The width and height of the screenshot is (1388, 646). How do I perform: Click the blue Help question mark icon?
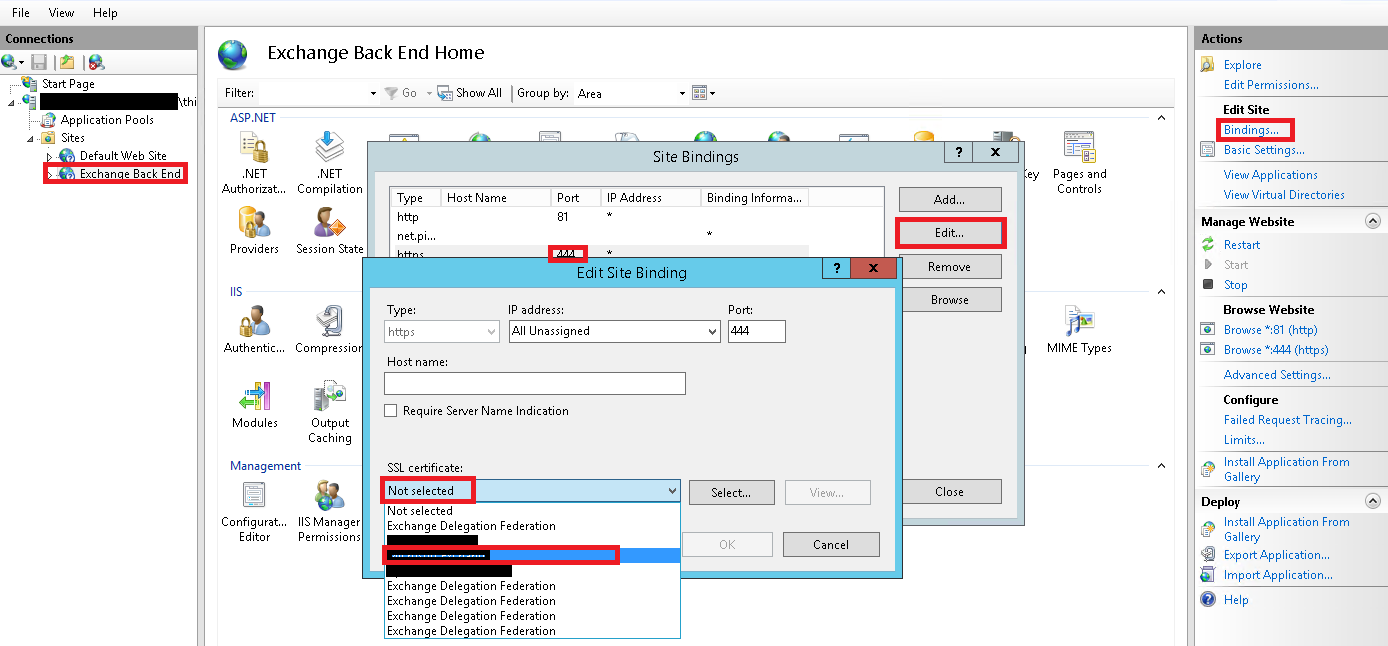1208,600
